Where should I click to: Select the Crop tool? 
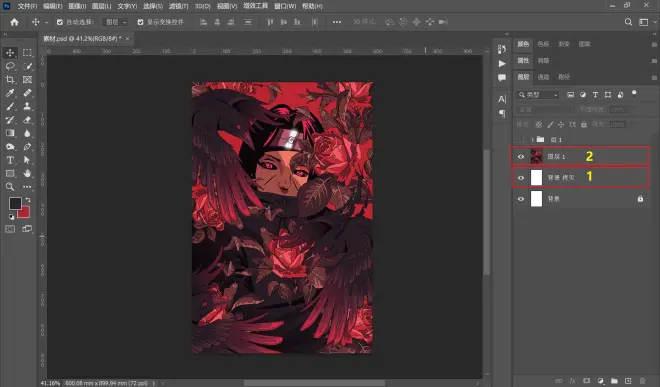(10, 80)
